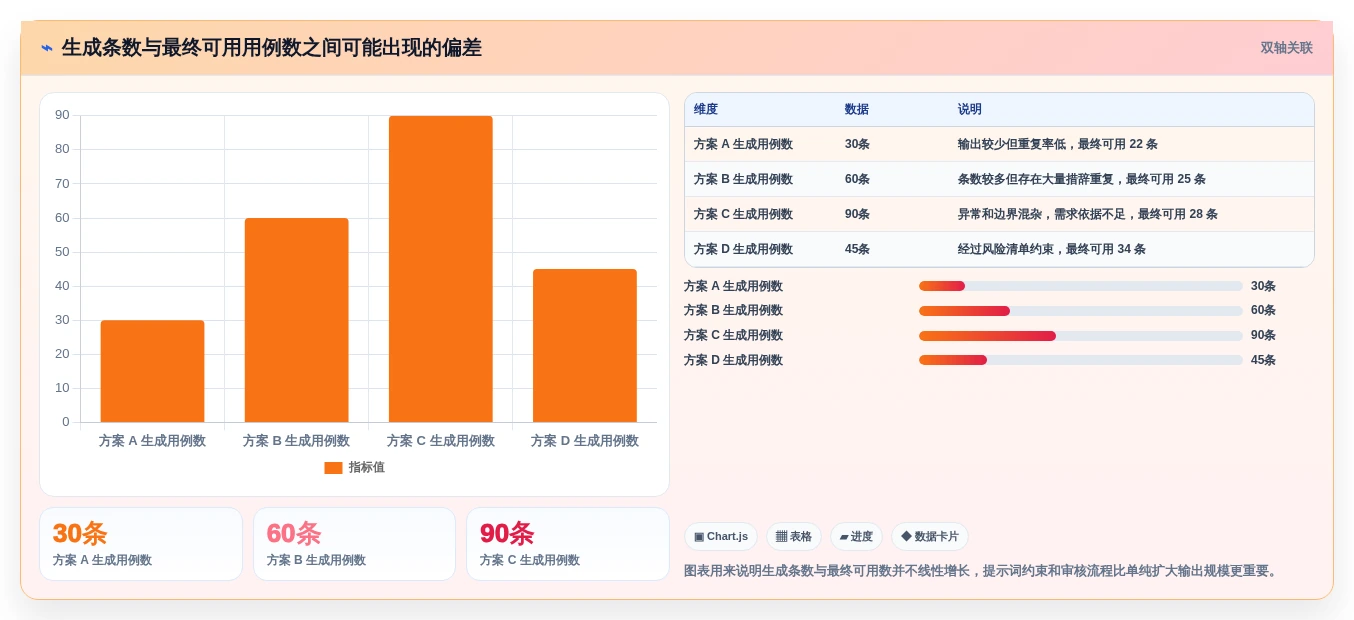Click x-axis label 方案 B 生成用例数
The height and width of the screenshot is (620, 1354).
[x=296, y=441]
